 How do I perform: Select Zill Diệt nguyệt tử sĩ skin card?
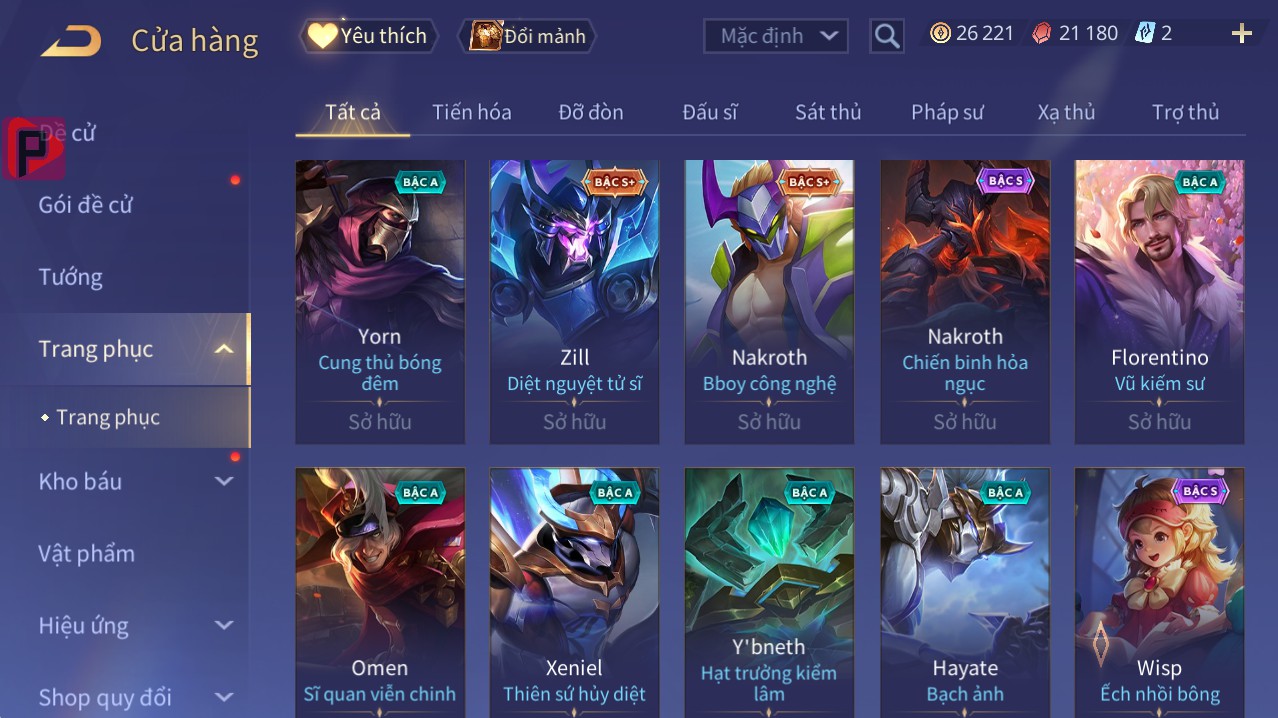[x=574, y=302]
